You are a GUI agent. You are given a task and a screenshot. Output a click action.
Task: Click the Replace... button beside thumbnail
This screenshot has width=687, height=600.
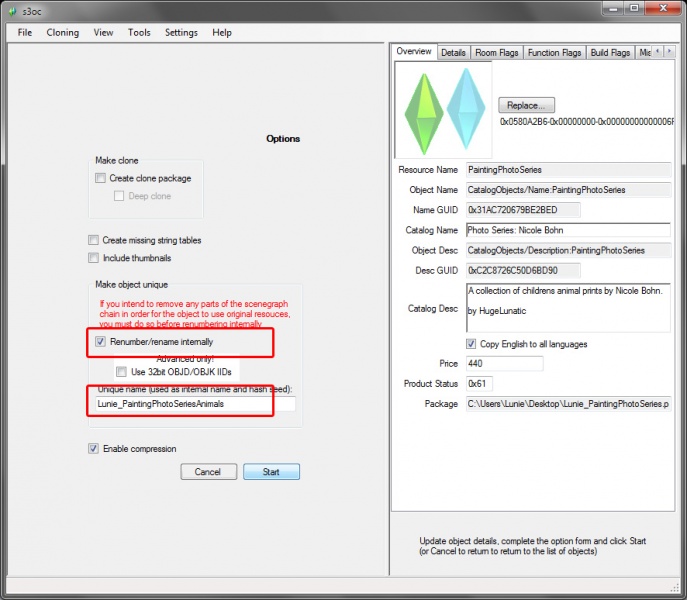(526, 105)
